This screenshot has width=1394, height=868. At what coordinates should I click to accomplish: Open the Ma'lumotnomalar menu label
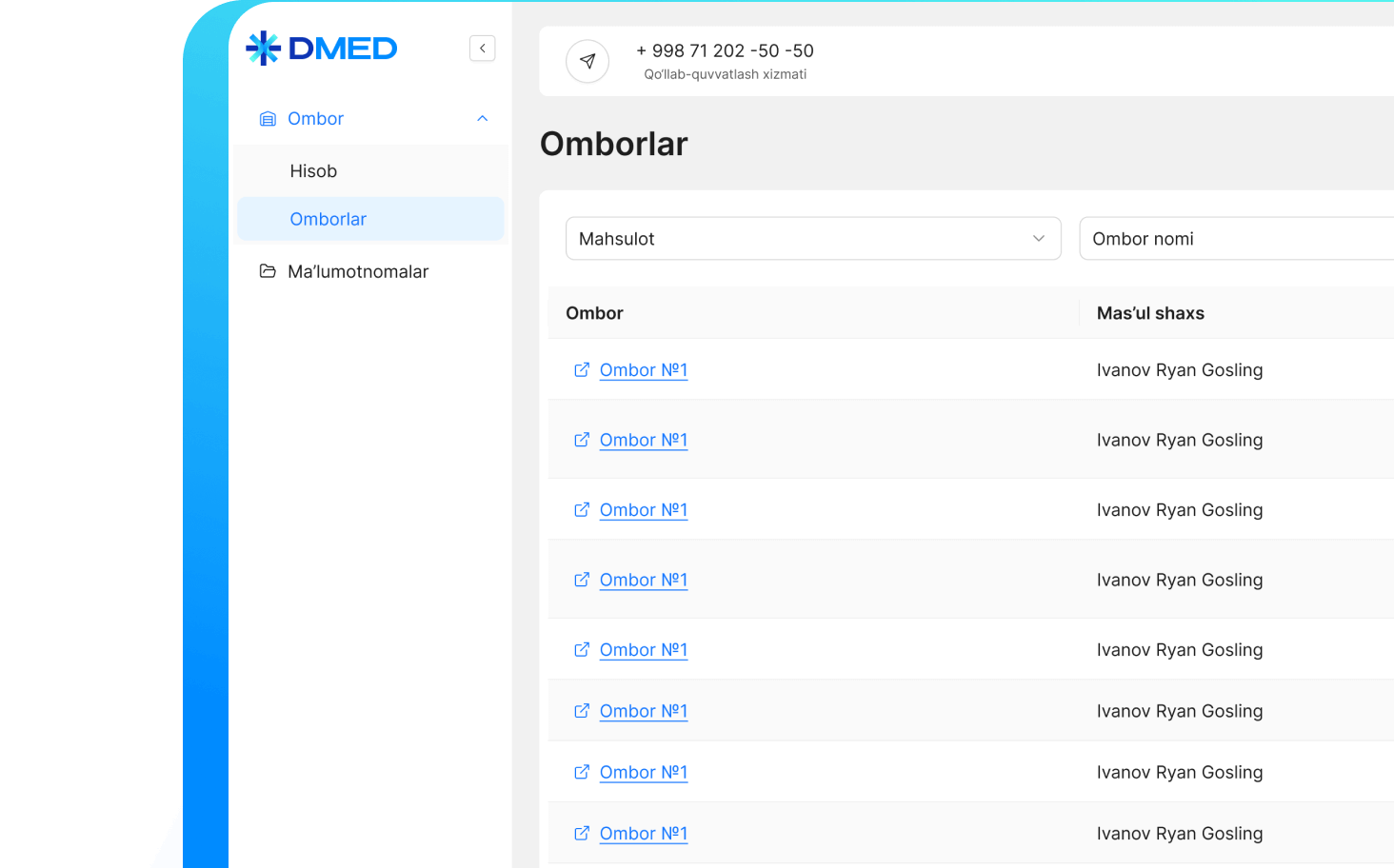click(x=358, y=272)
